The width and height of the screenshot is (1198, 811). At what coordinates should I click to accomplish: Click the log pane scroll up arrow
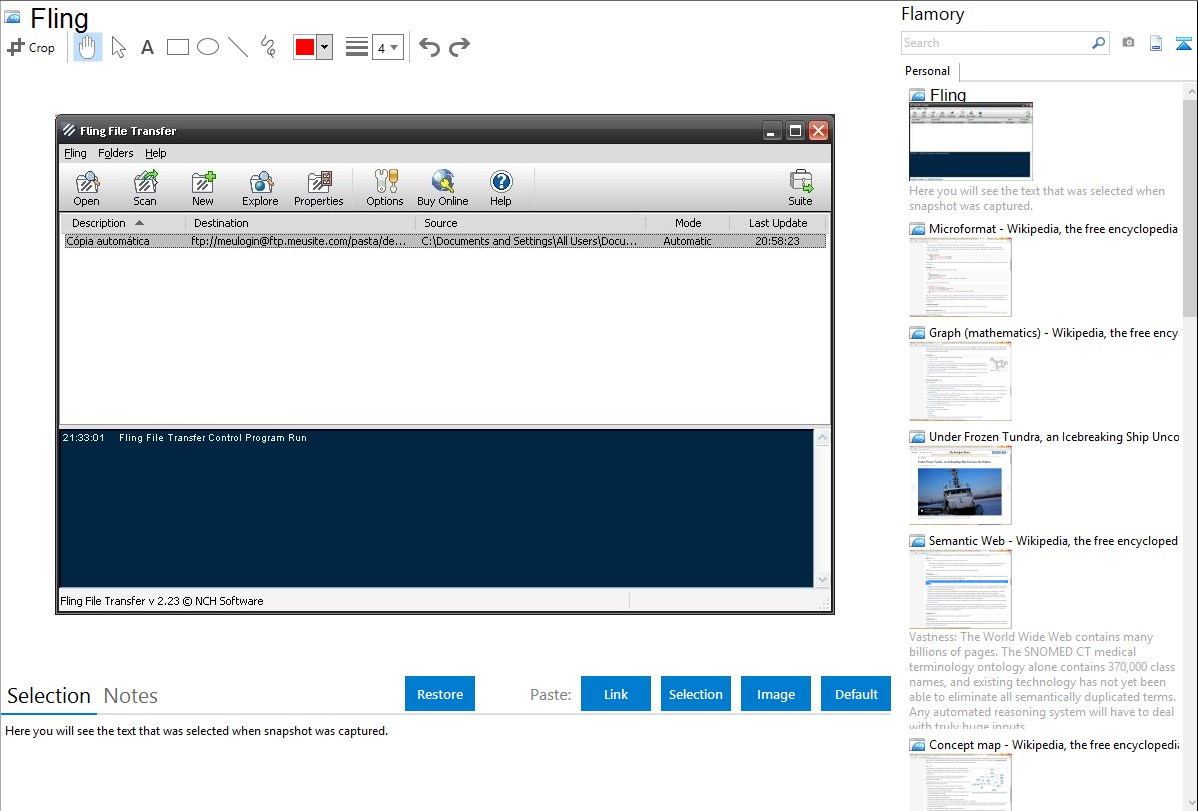pyautogui.click(x=822, y=438)
